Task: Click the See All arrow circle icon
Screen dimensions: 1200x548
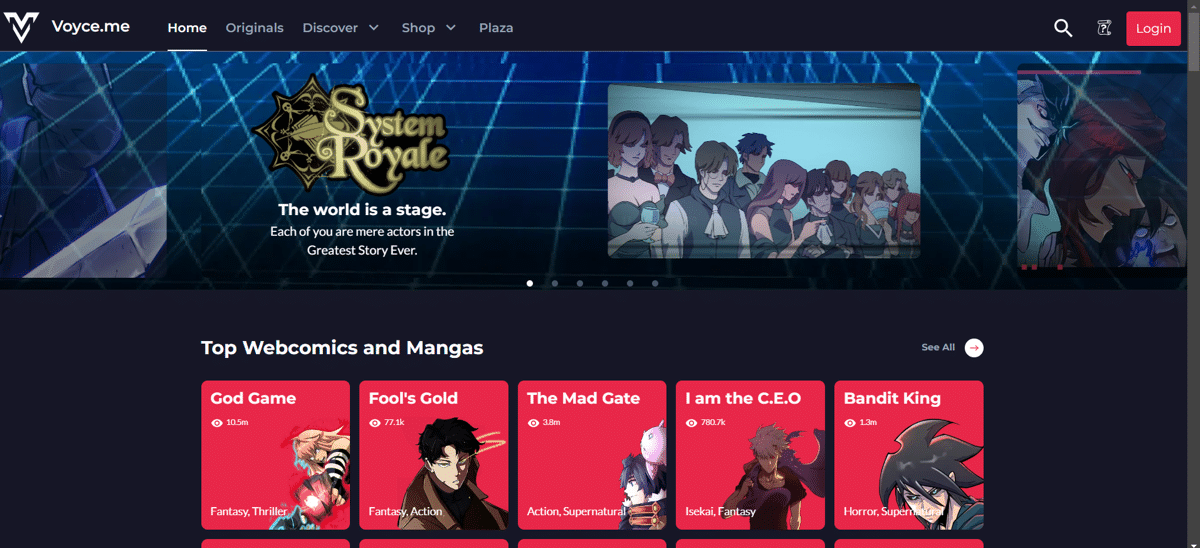Action: [974, 347]
